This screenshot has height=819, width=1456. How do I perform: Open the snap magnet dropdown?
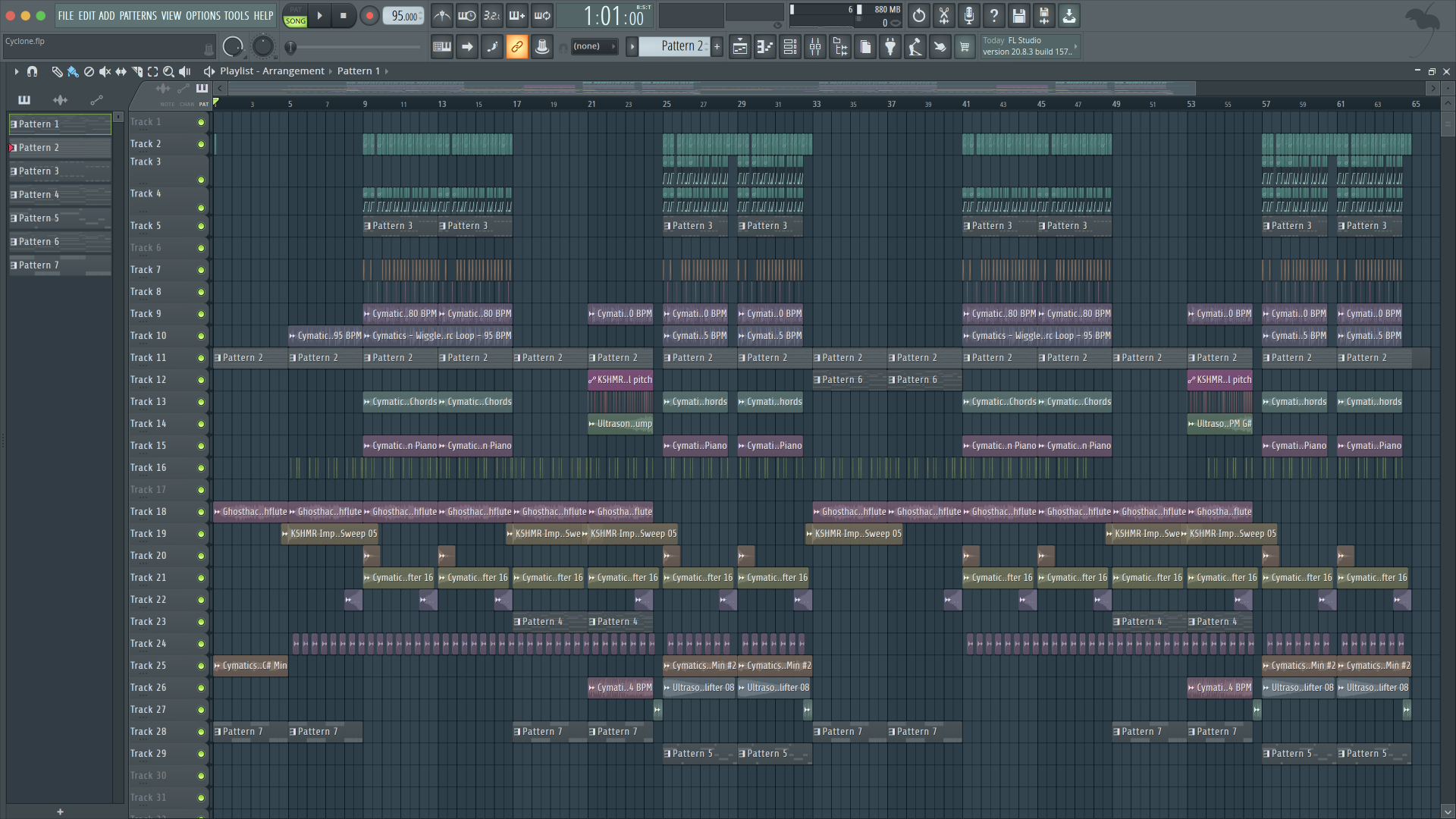[32, 71]
